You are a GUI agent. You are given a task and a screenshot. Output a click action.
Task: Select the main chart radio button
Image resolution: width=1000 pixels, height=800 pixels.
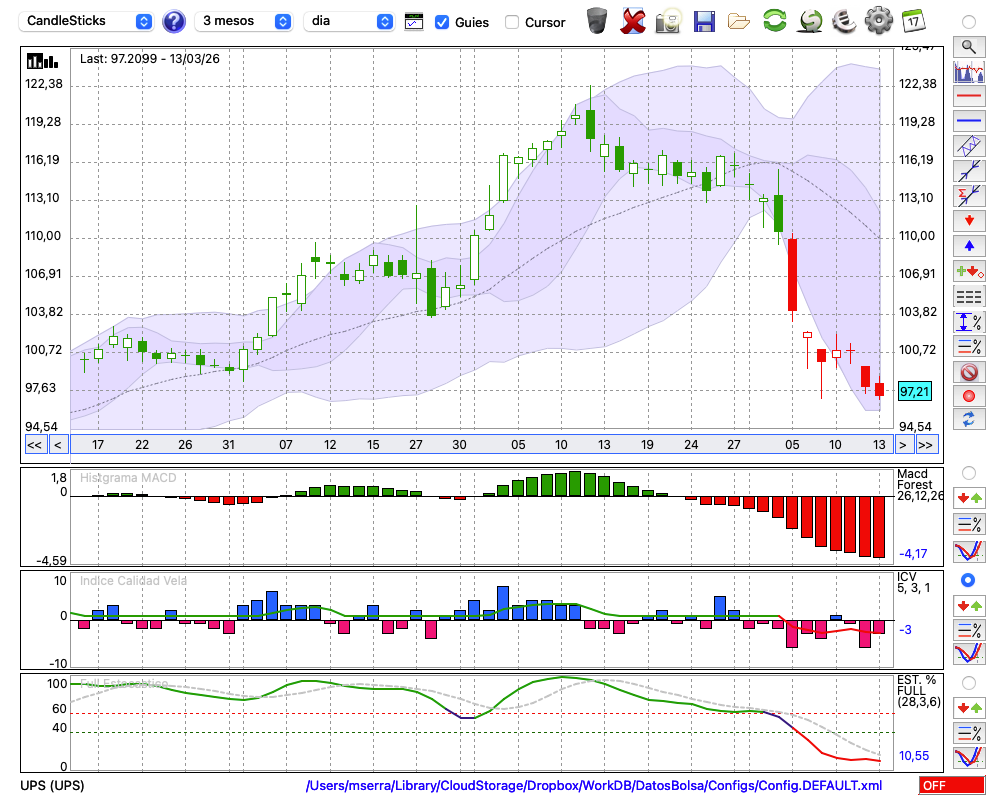[x=969, y=22]
